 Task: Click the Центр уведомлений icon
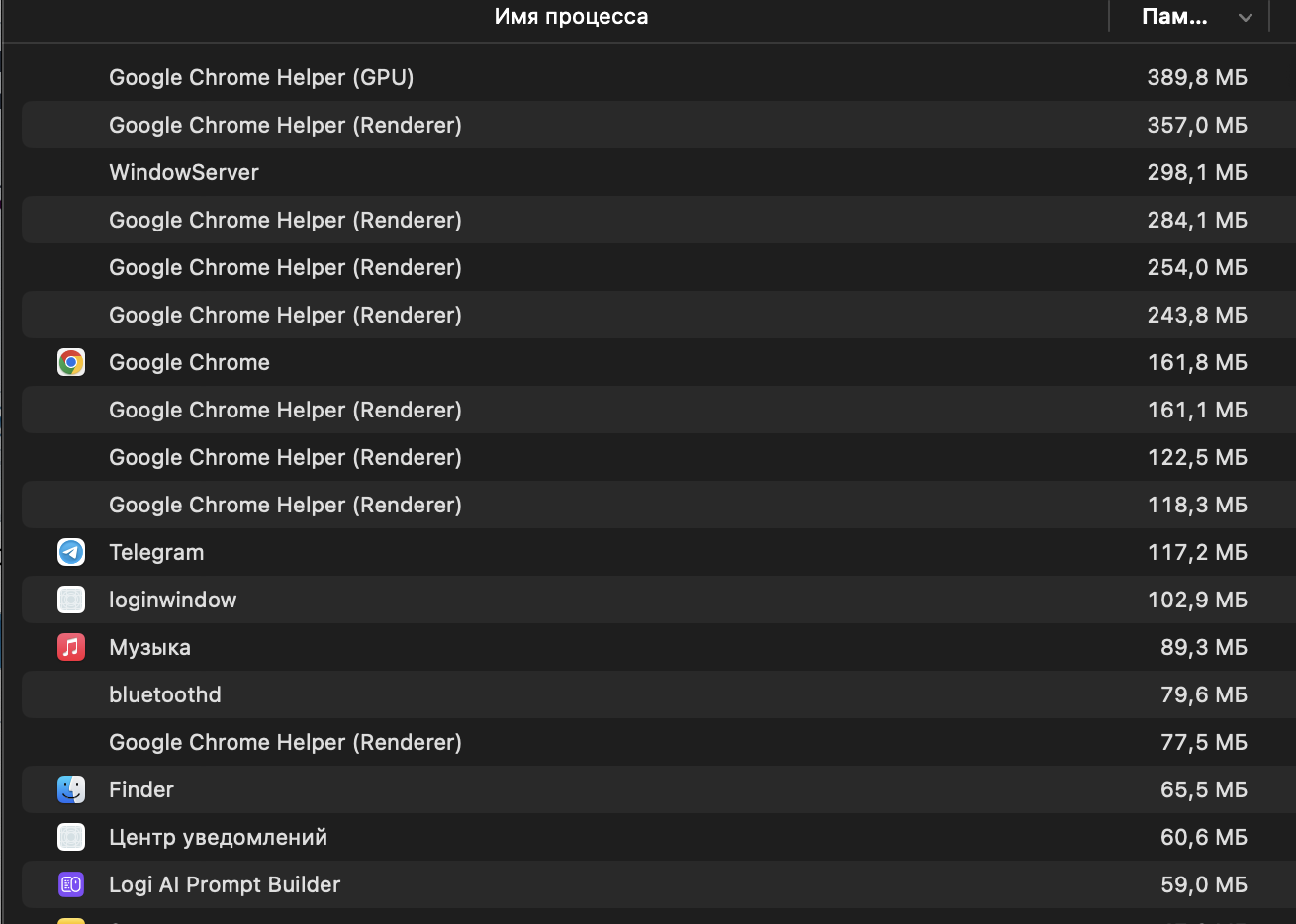point(71,837)
